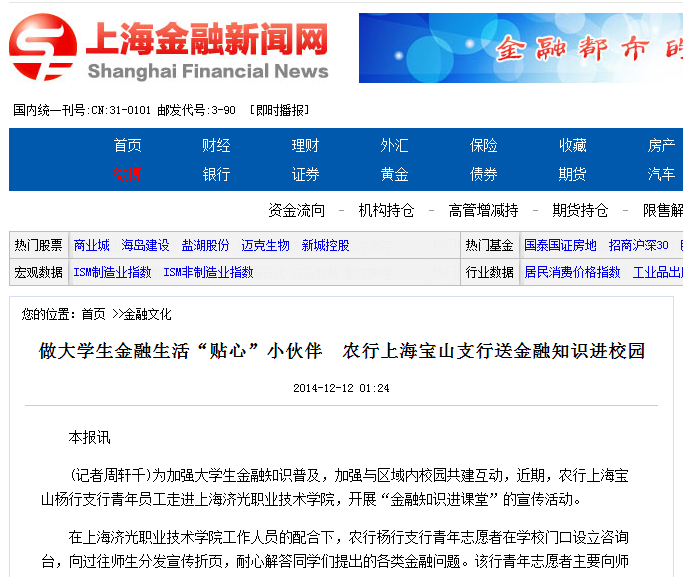Click the 黄金 navigation item
The image size is (683, 577).
(394, 175)
